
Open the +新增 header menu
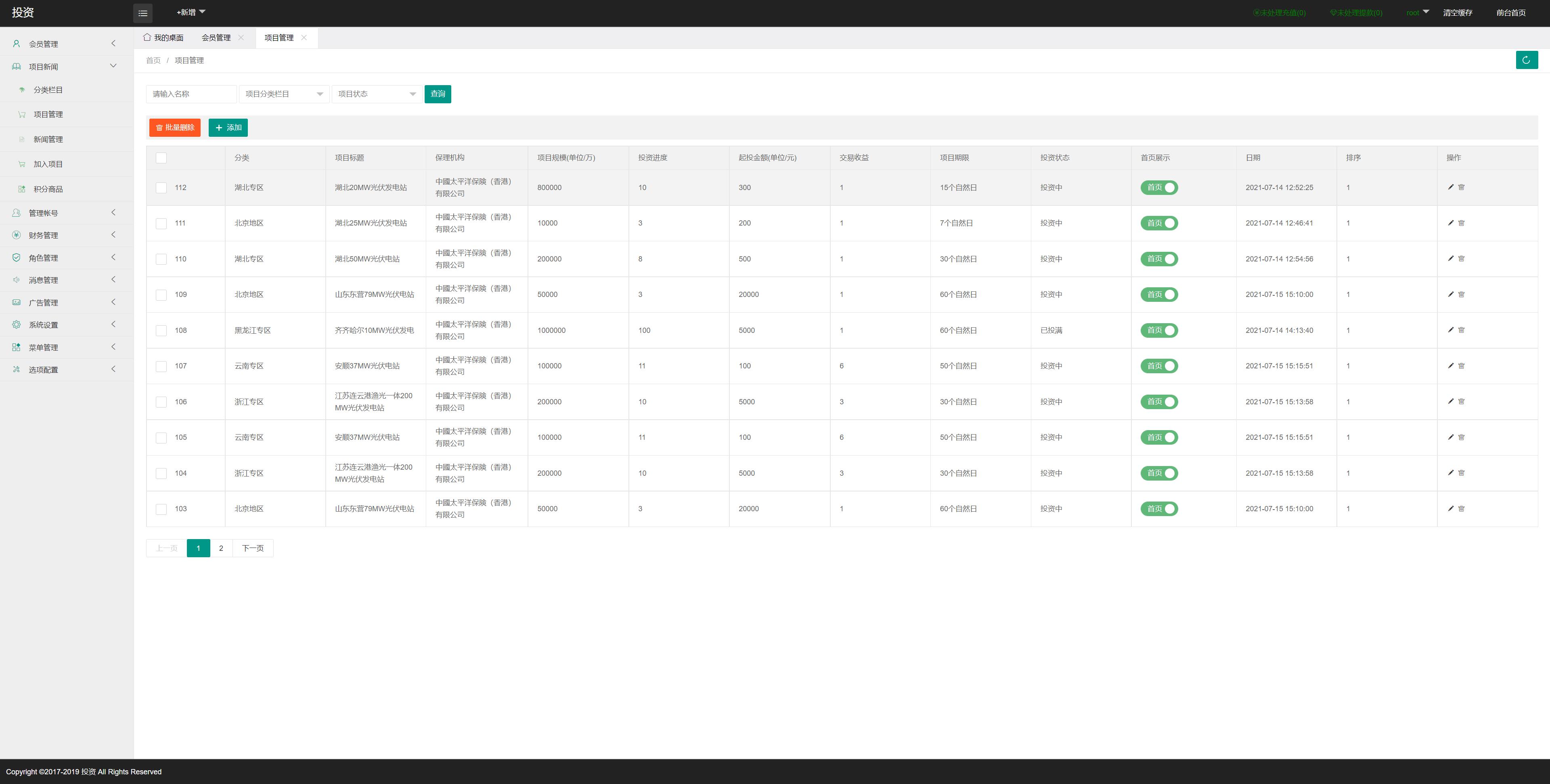190,12
